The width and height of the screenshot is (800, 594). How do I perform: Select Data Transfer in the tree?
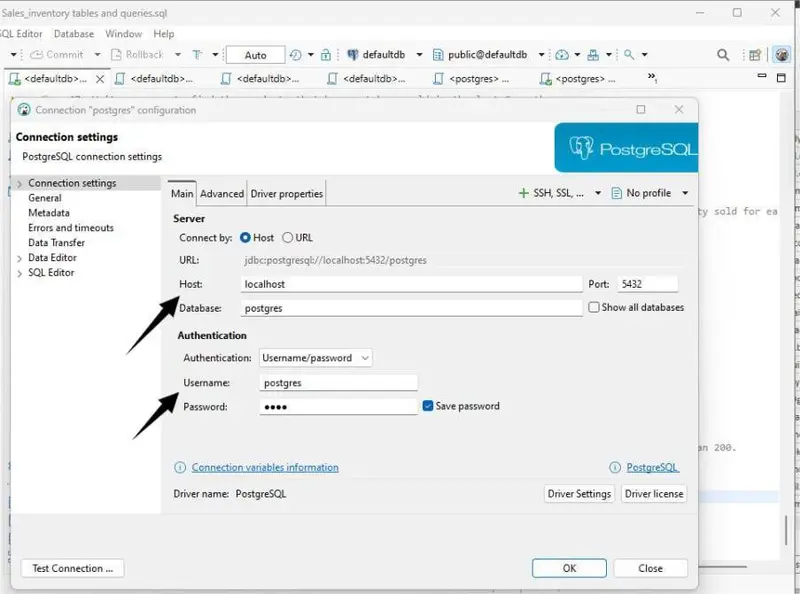tap(57, 242)
